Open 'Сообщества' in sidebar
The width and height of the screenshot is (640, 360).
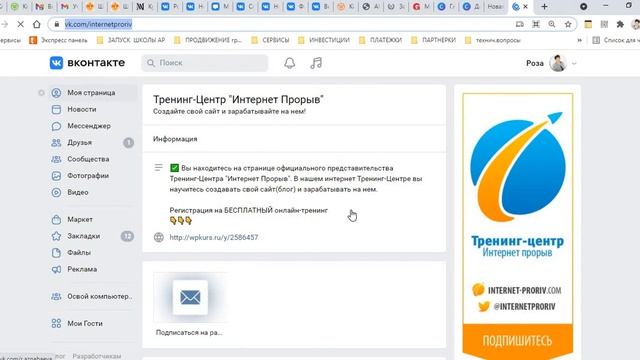88,159
